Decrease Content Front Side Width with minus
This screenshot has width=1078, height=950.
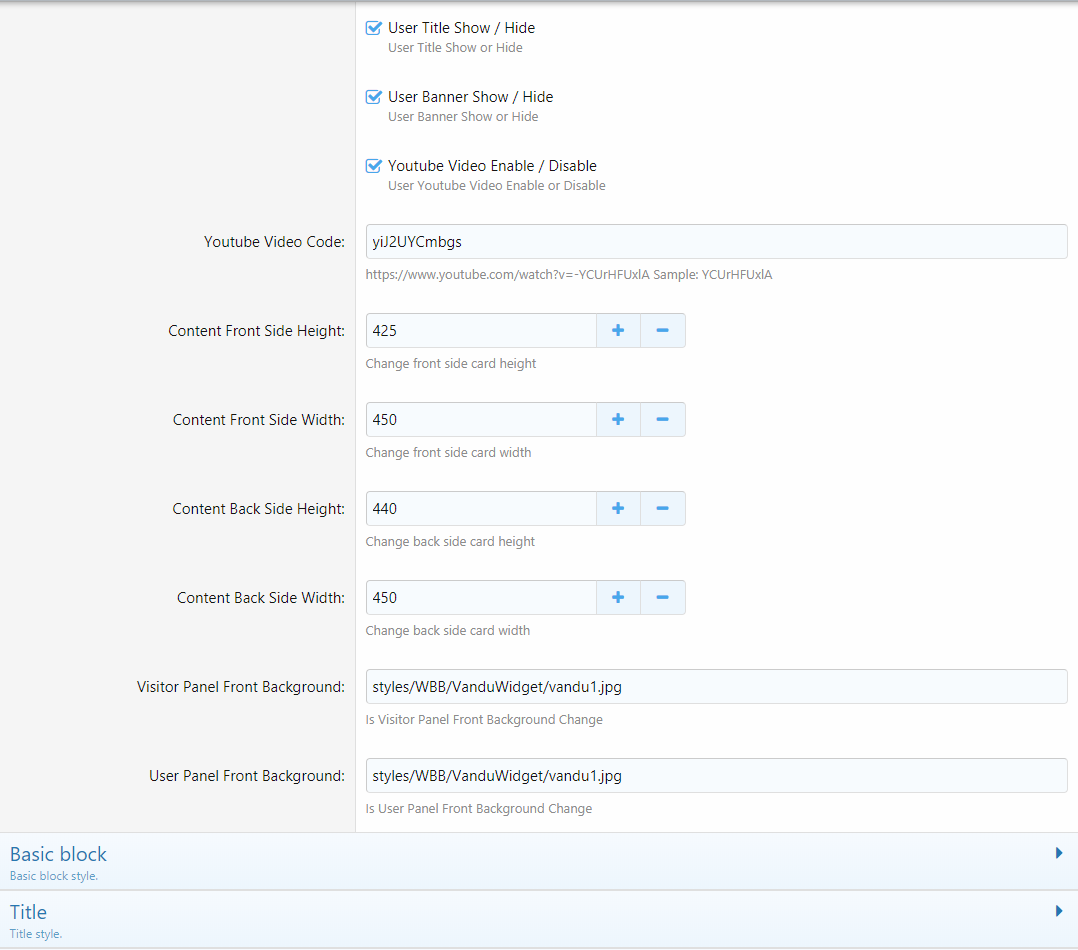pyautogui.click(x=662, y=420)
